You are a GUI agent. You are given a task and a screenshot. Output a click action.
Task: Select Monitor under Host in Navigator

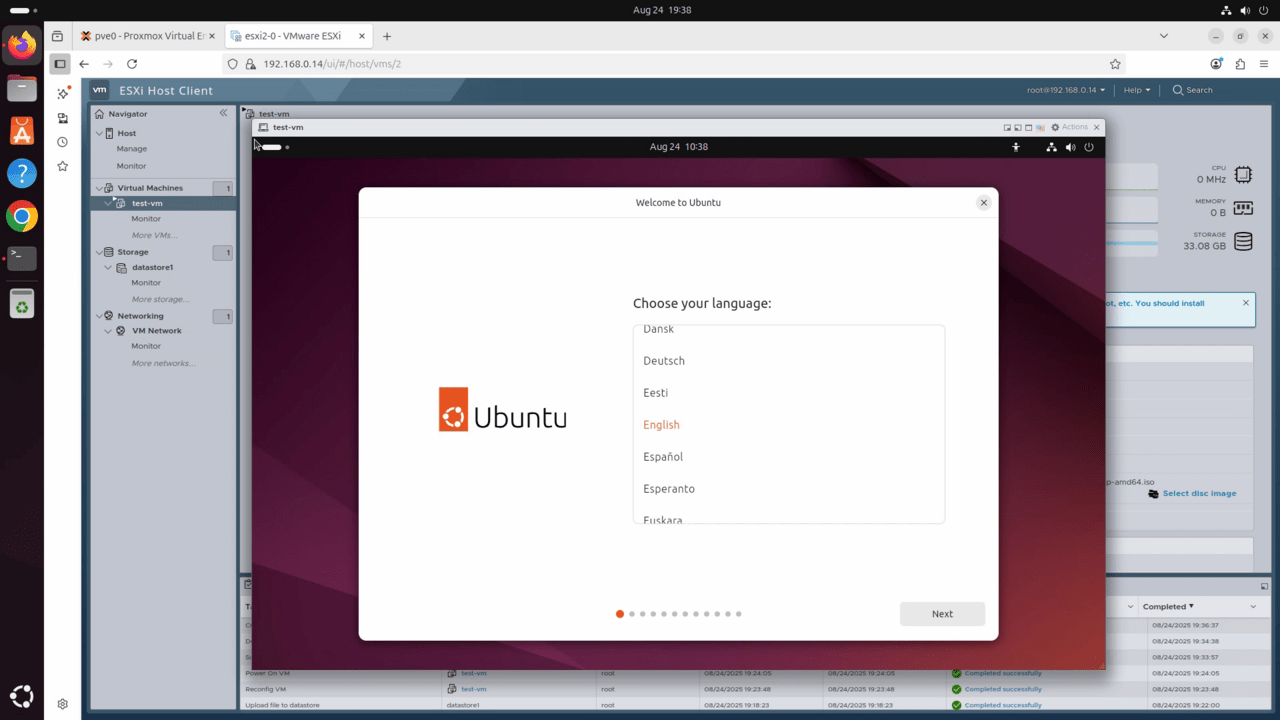click(131, 166)
